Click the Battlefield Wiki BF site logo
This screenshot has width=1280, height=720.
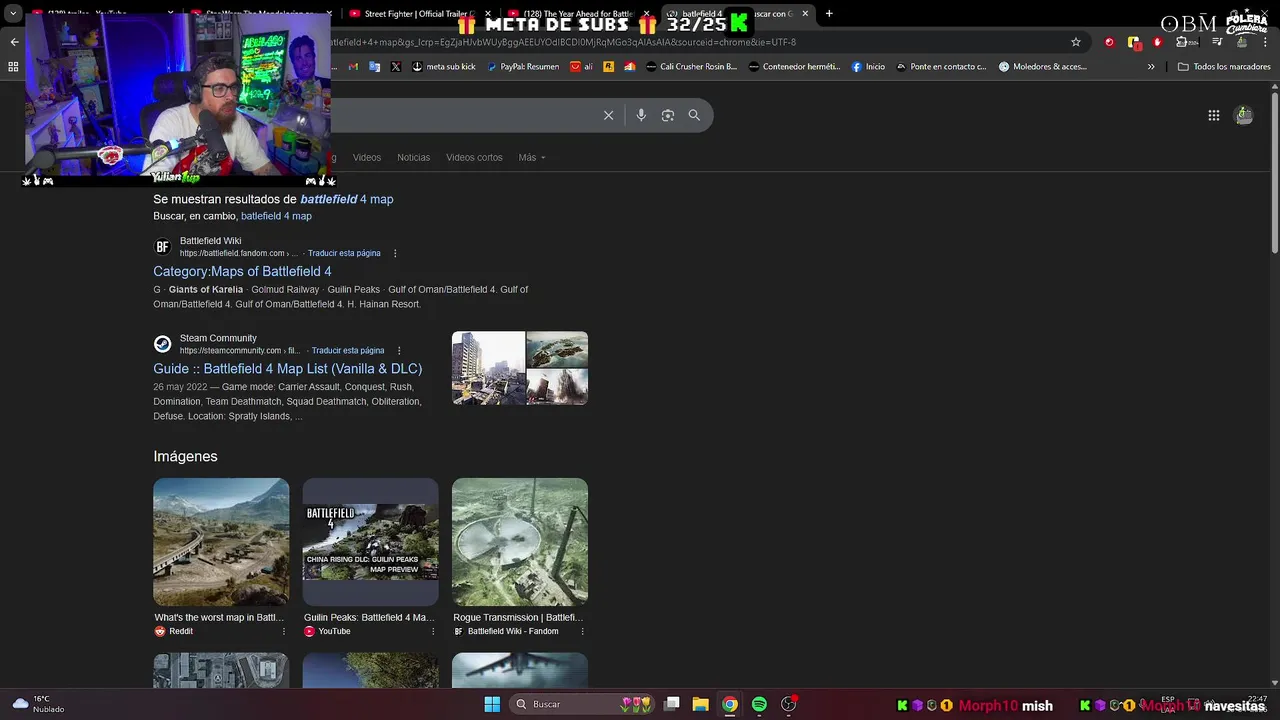162,247
